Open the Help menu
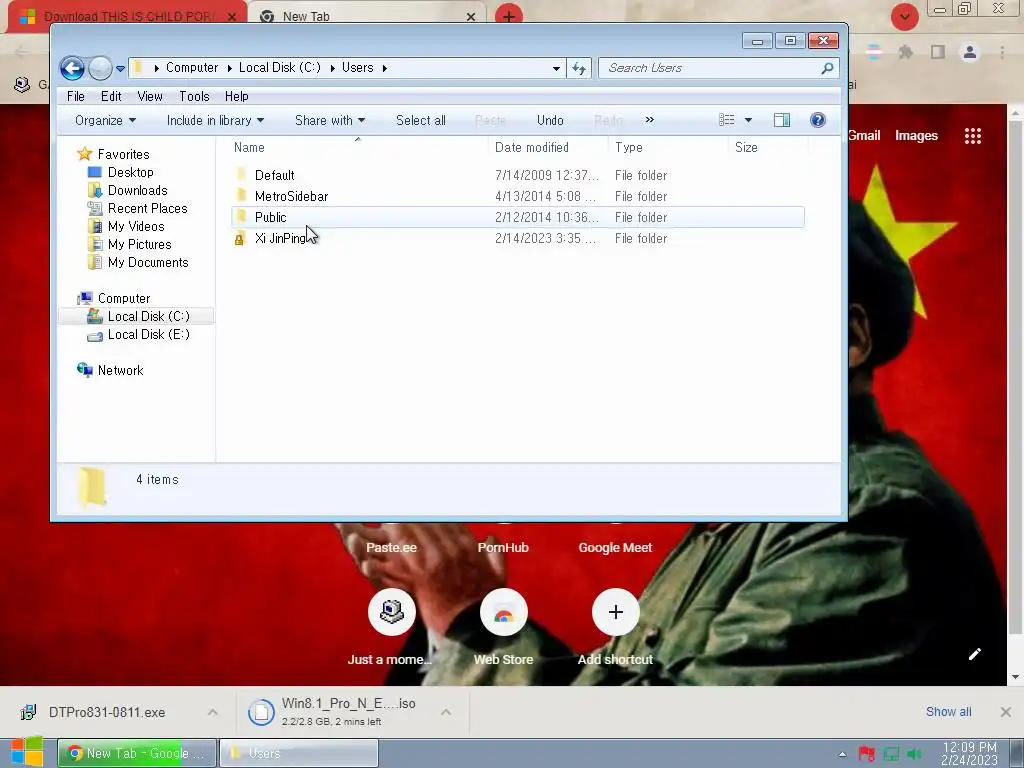 click(x=236, y=96)
